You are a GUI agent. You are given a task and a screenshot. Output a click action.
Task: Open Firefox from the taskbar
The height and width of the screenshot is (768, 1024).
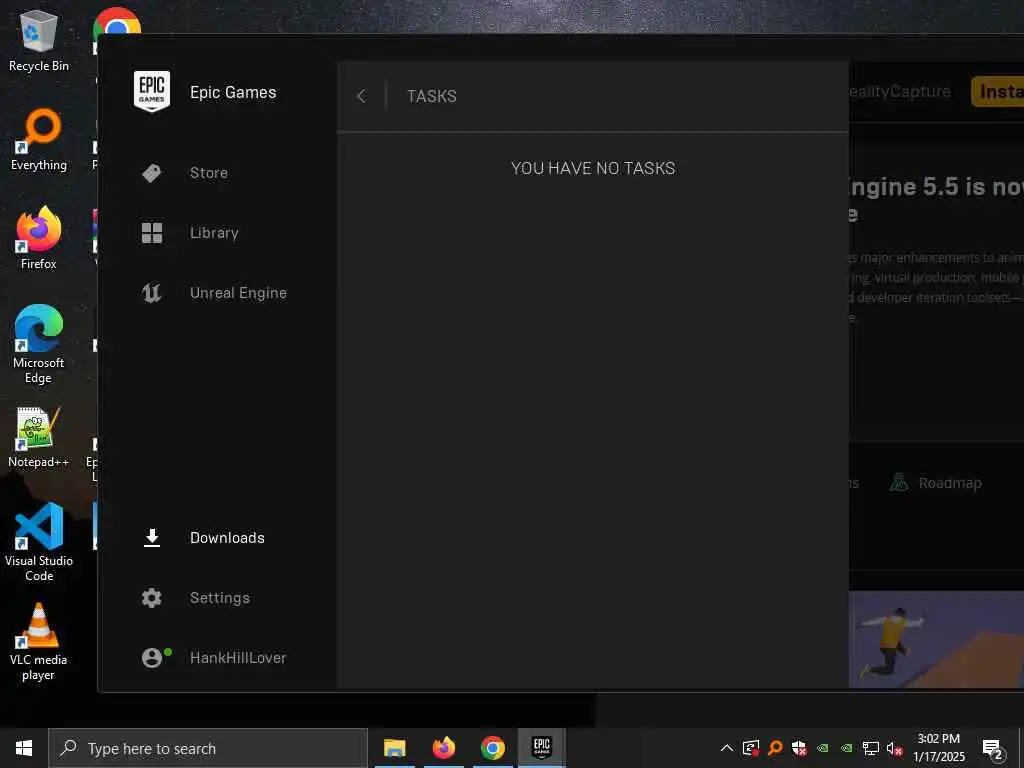click(x=443, y=748)
